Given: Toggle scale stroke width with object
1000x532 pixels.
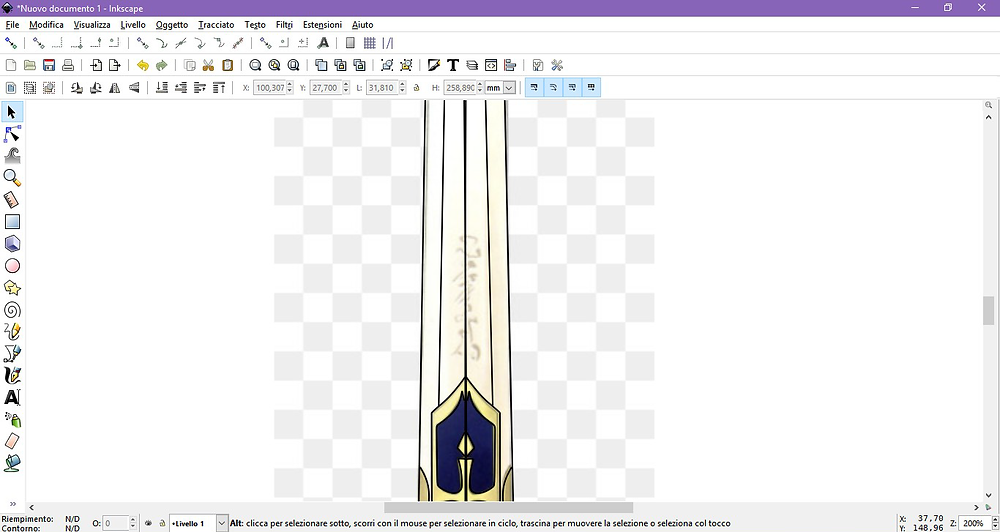Looking at the screenshot, I should pyautogui.click(x=534, y=88).
